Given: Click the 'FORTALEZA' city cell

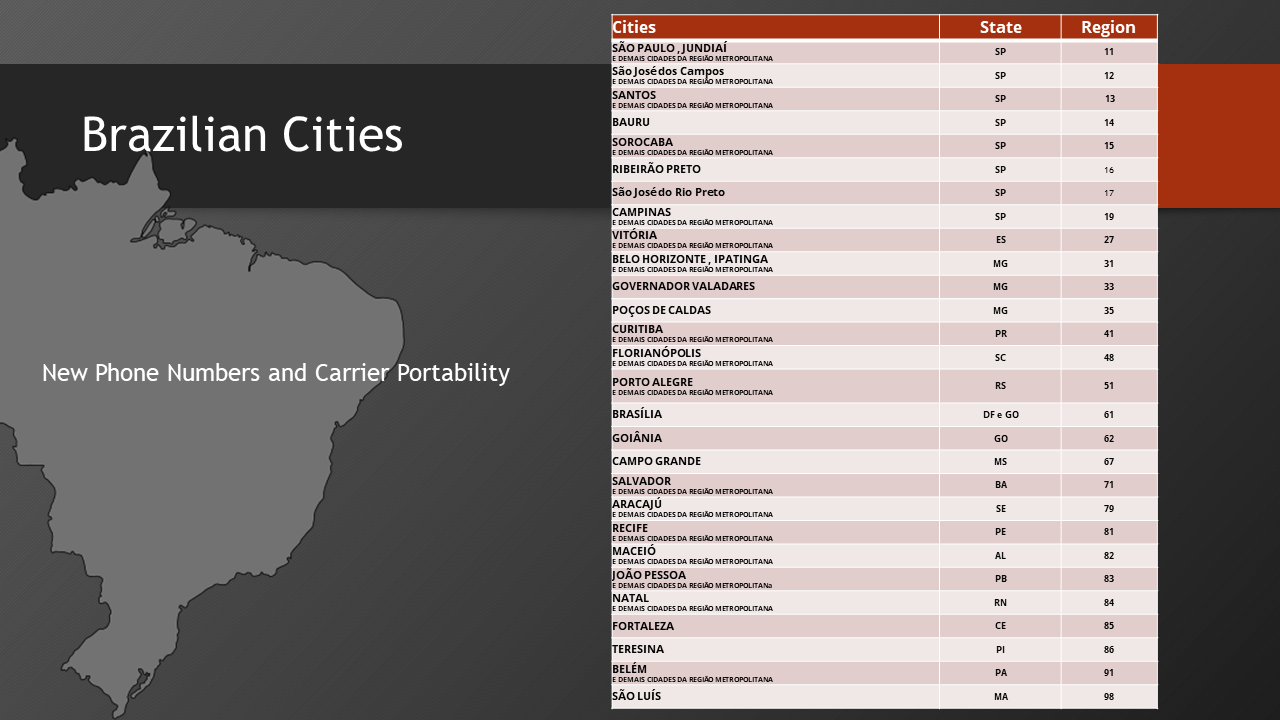Looking at the screenshot, I should click(774, 626).
